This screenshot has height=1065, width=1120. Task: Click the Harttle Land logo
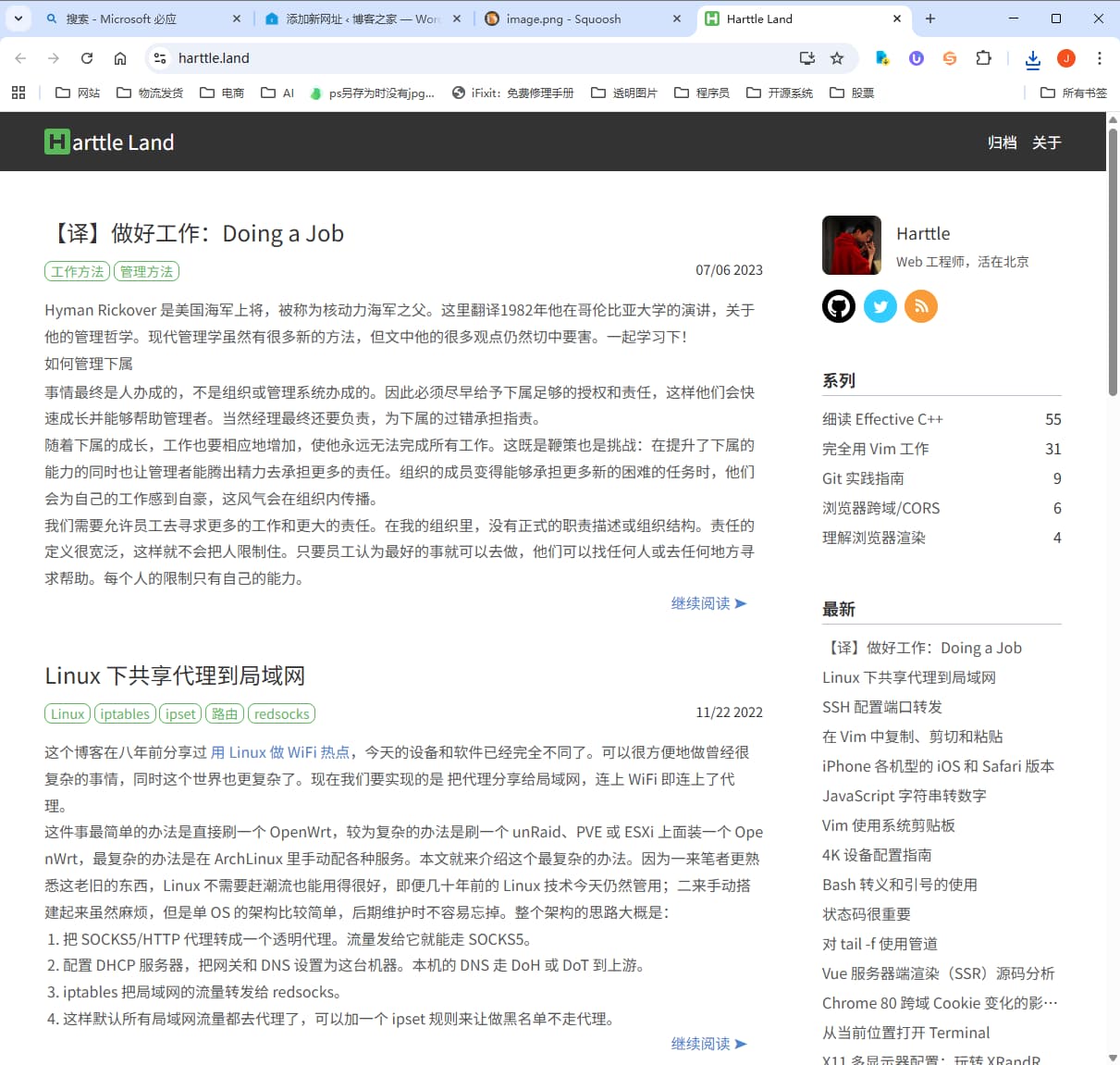click(109, 142)
